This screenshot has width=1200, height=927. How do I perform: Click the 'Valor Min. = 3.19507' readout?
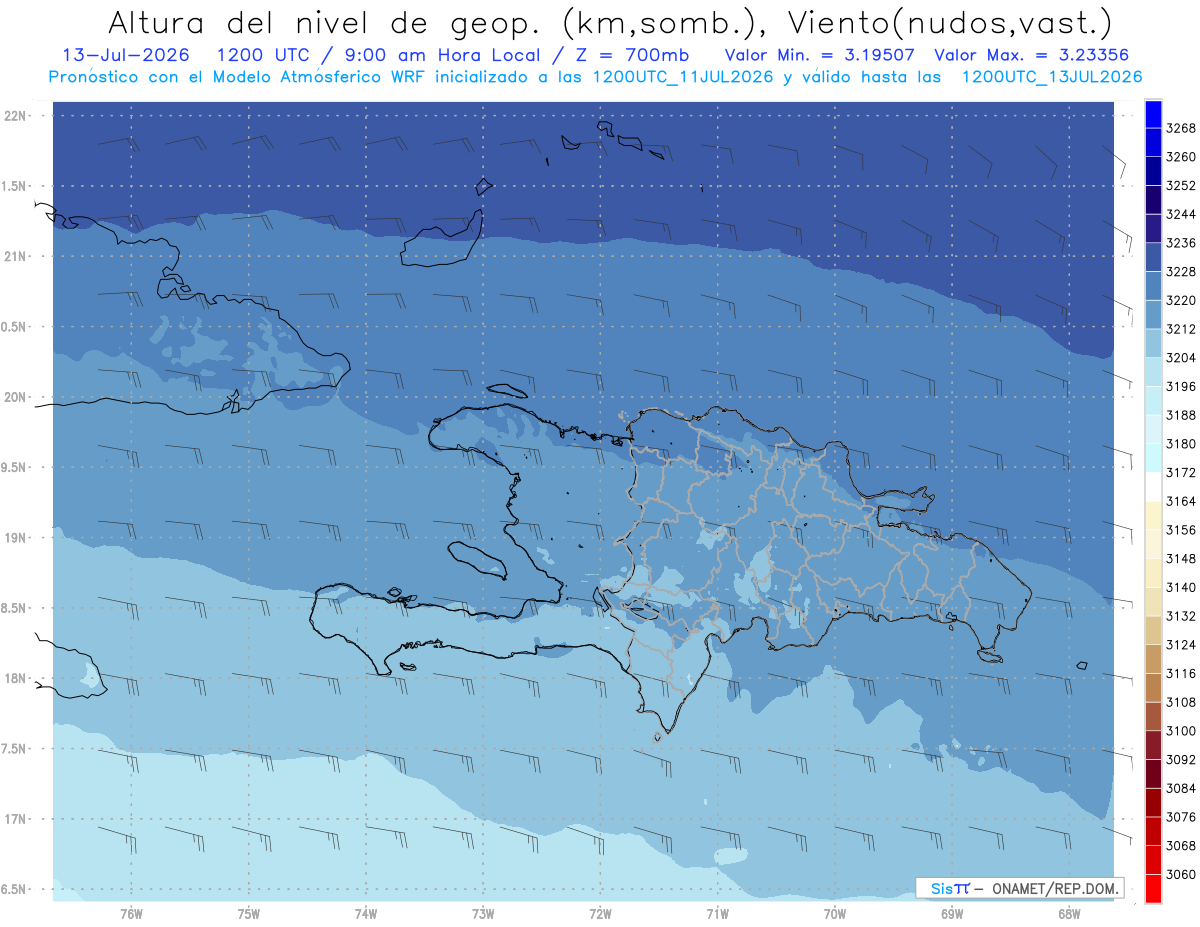click(x=819, y=55)
